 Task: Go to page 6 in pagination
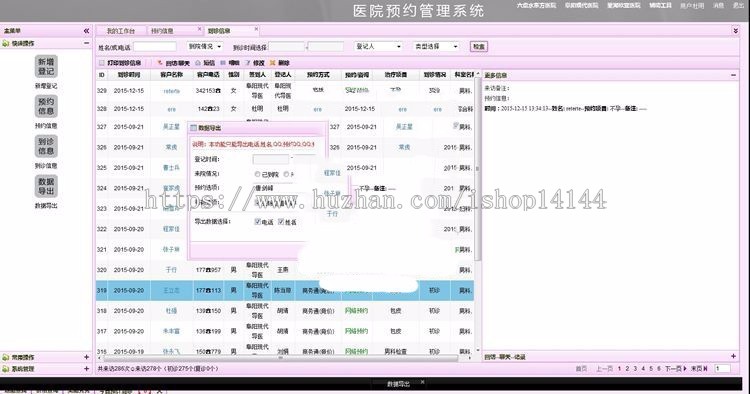659,369
